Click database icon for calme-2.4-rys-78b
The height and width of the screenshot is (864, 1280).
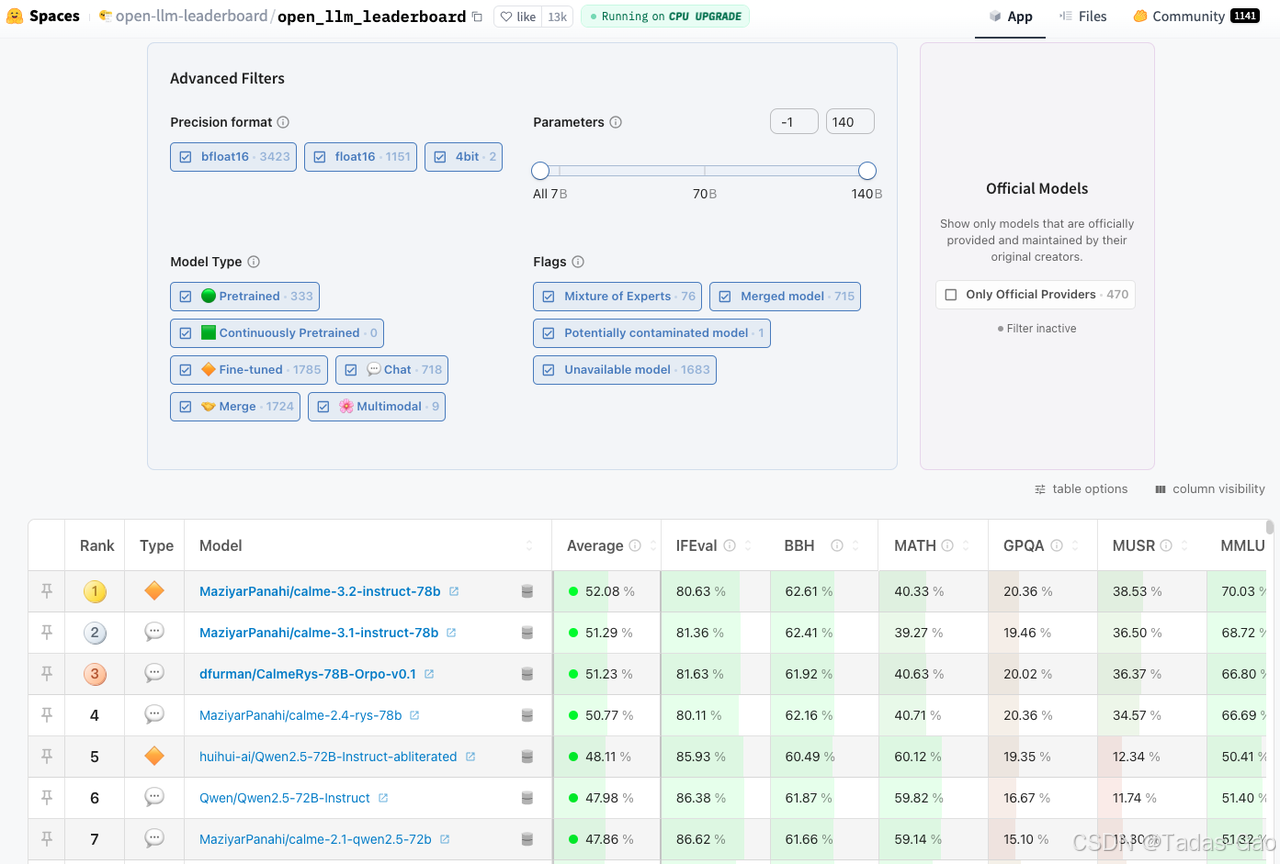[x=527, y=716]
